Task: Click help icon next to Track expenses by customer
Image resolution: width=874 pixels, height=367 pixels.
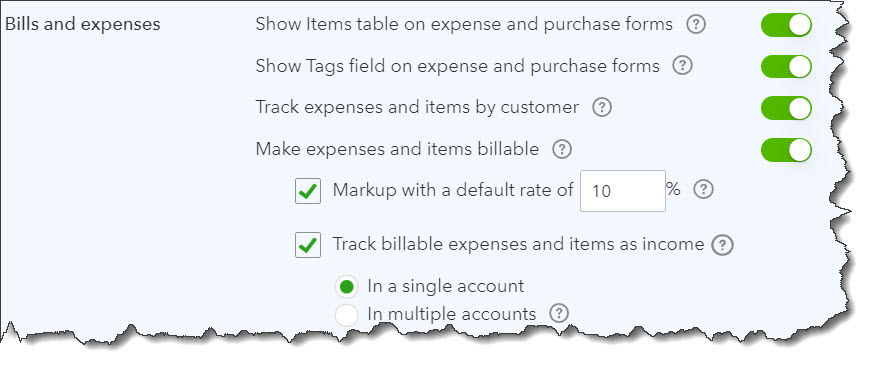Action: click(x=601, y=107)
